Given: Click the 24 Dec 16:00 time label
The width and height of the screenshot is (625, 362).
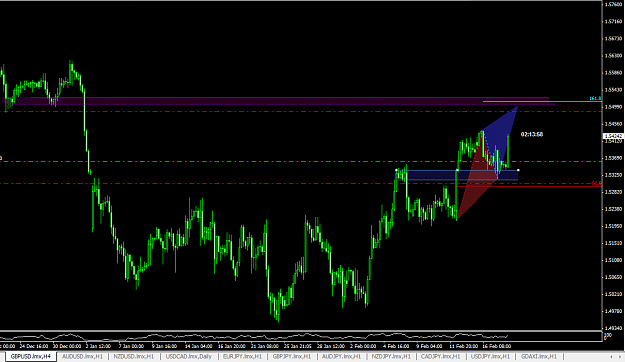Looking at the screenshot, I should (x=33, y=346).
